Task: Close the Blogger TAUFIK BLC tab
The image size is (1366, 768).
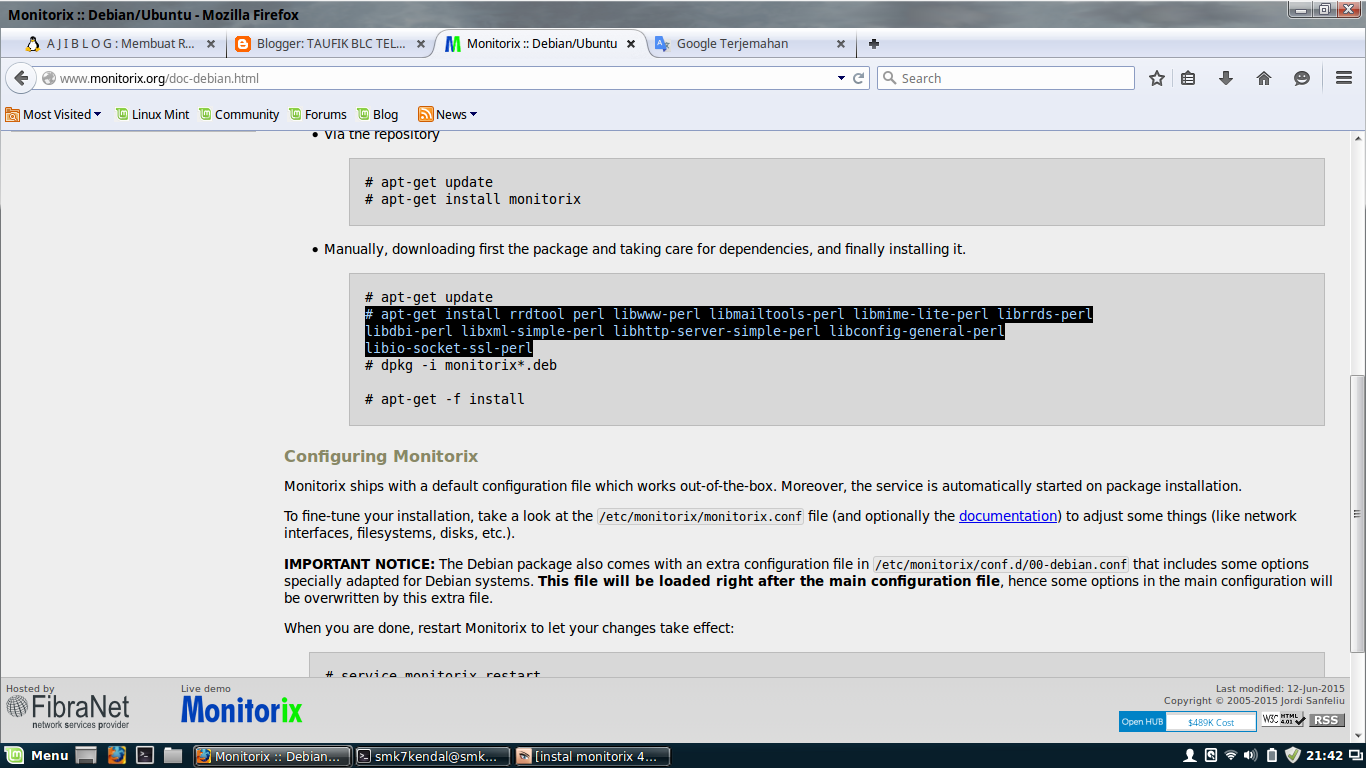Action: 420,44
